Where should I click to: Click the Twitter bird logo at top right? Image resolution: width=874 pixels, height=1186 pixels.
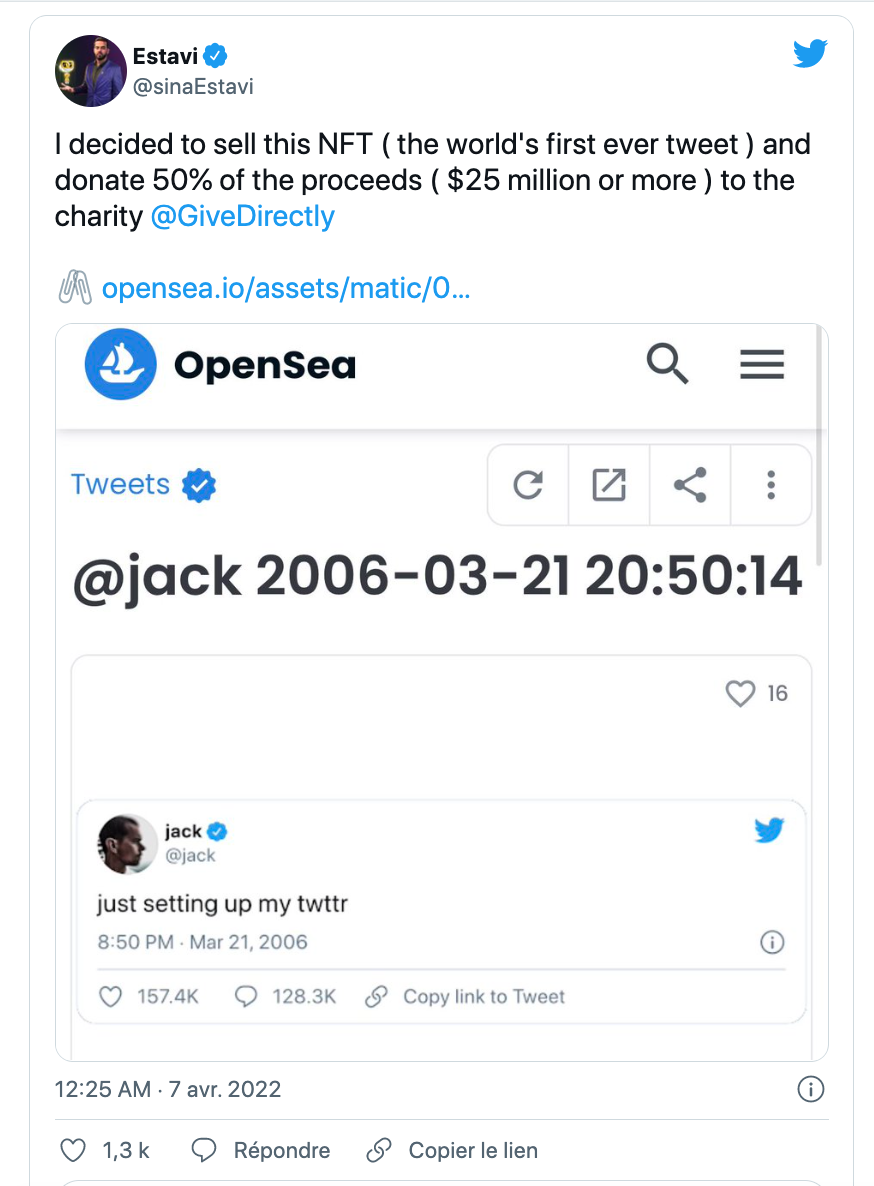click(811, 53)
